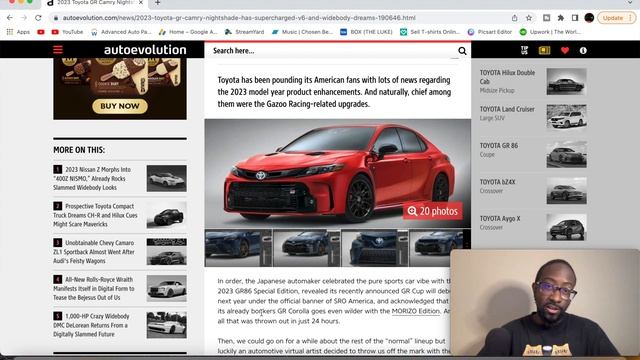Toggle the browser side panel icon
Screen dimensions: 640x360
pyautogui.click(x=575, y=18)
